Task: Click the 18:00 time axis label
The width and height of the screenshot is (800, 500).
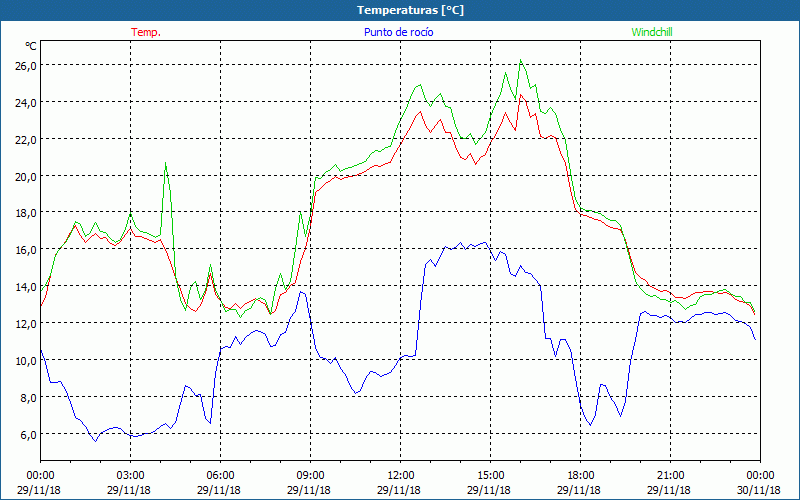Action: [x=581, y=476]
